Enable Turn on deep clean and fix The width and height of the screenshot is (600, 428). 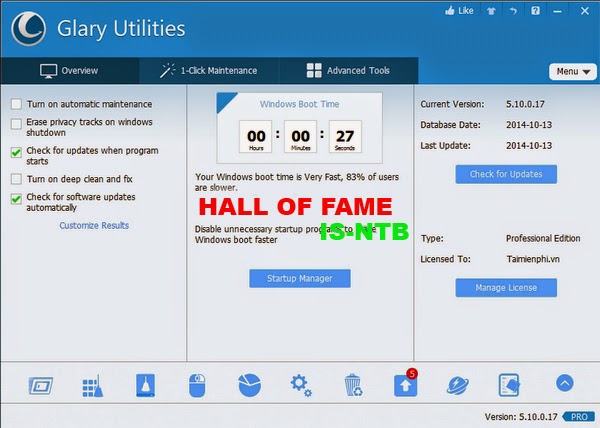tap(16, 179)
